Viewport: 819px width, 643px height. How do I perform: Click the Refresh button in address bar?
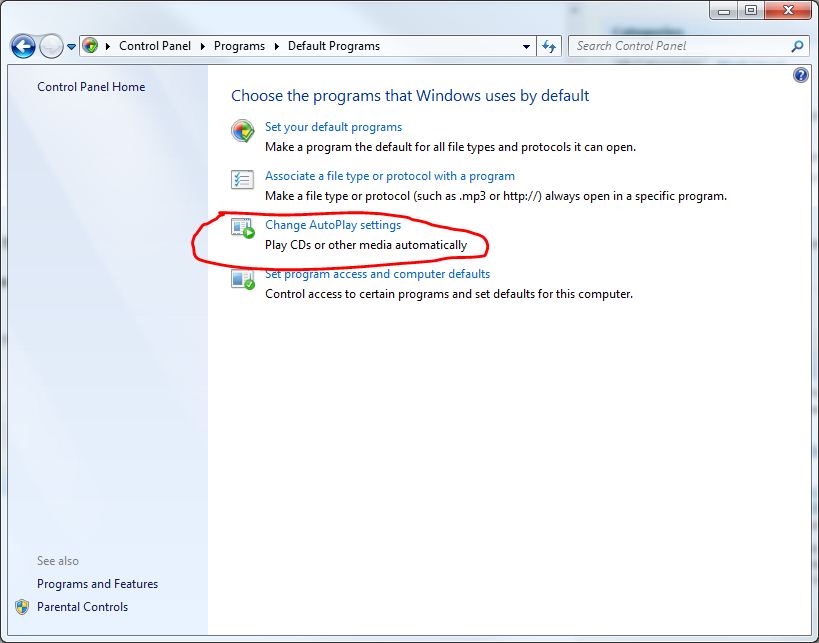548,46
